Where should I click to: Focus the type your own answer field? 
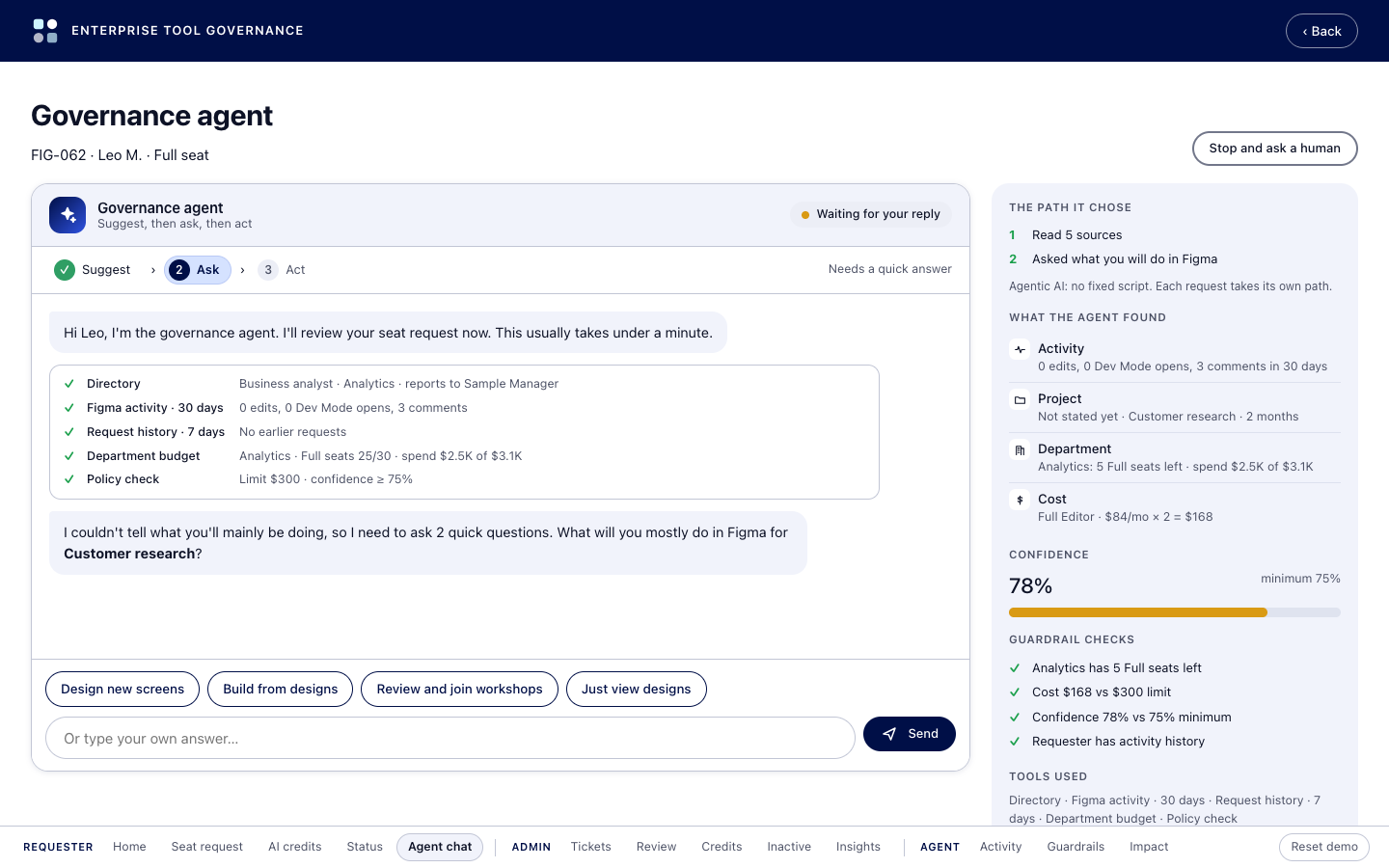click(450, 738)
